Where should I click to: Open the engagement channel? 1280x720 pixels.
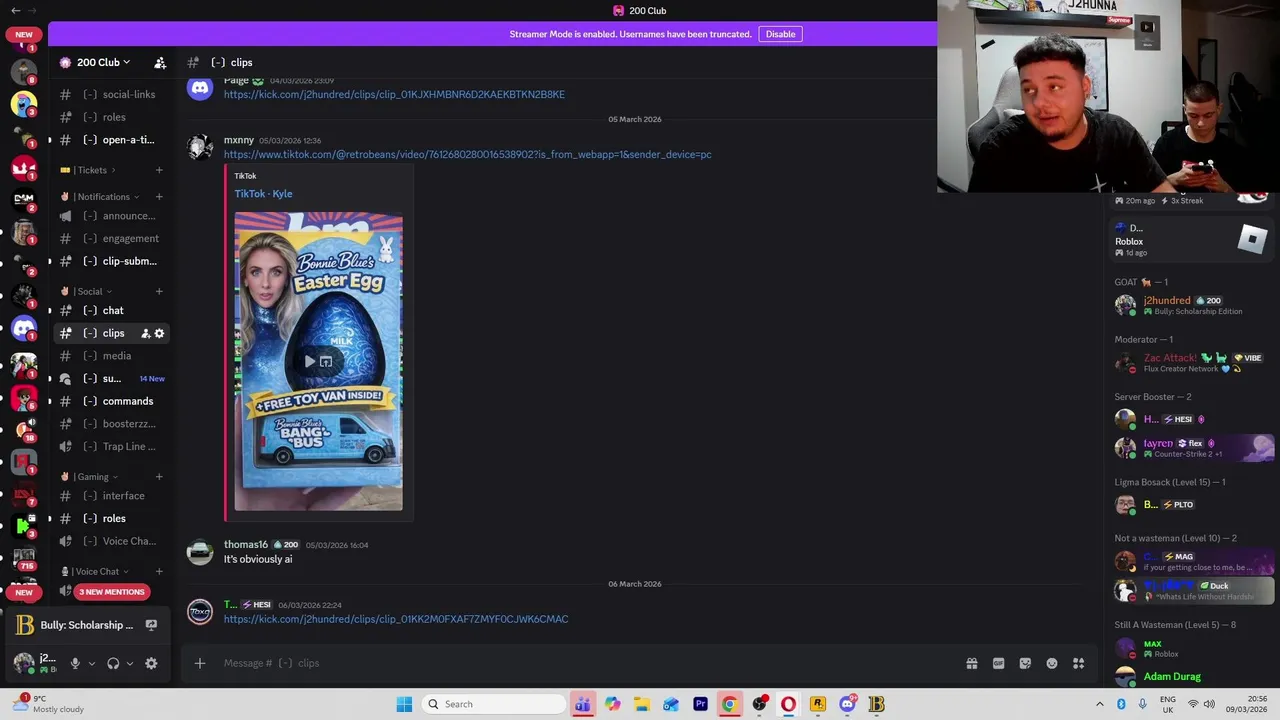coord(110,238)
